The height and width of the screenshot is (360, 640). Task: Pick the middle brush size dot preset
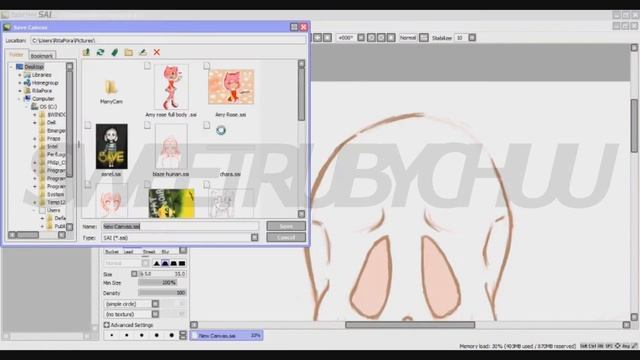pyautogui.click(x=142, y=336)
